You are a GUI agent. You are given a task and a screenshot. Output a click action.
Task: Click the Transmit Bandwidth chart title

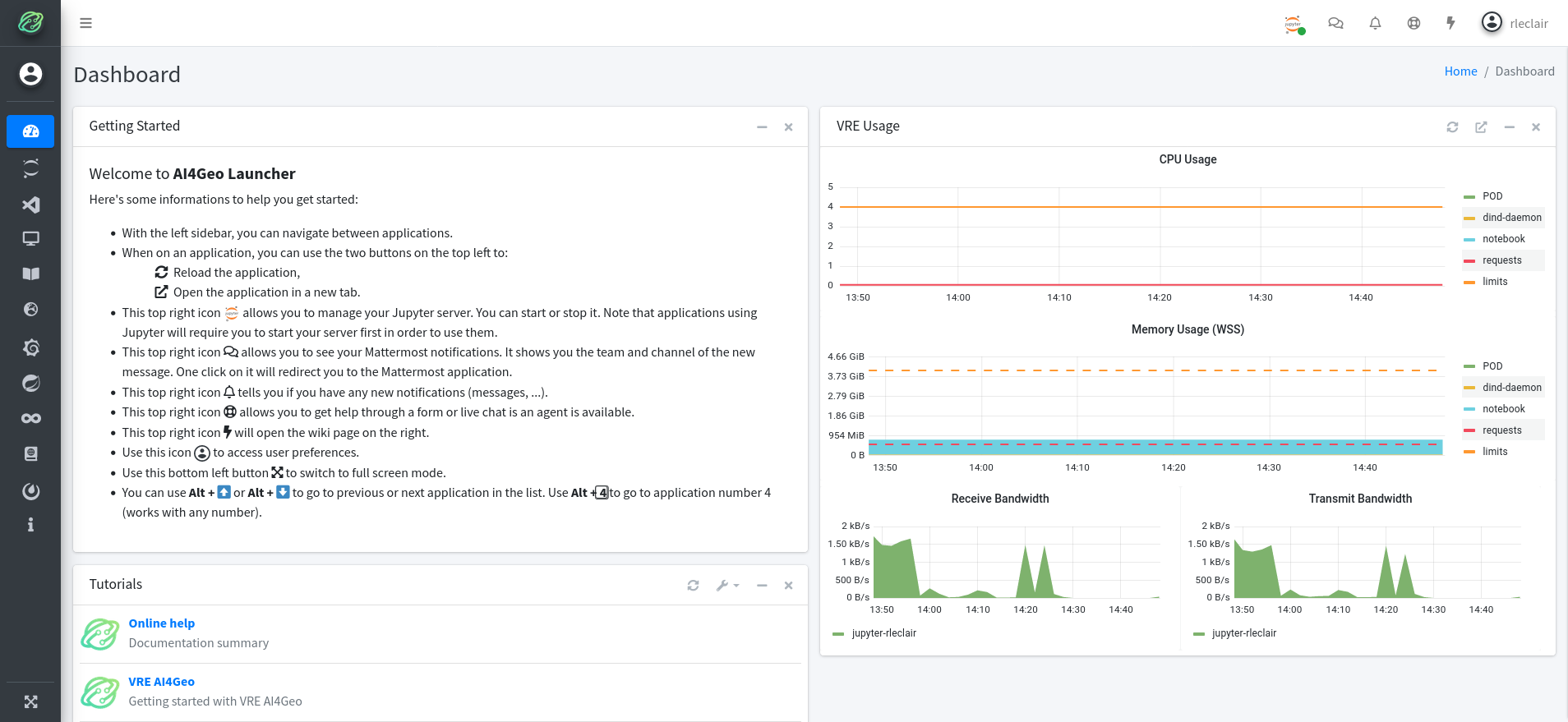(1360, 499)
